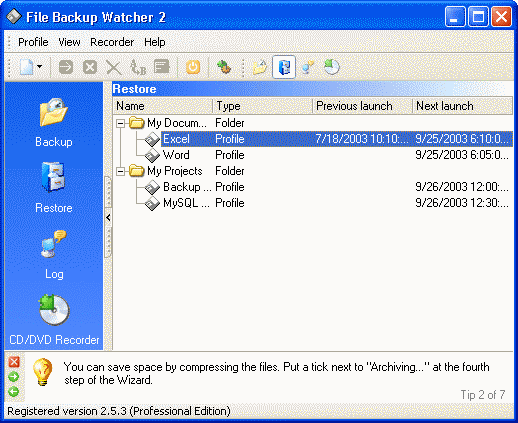The height and width of the screenshot is (423, 518).
Task: Click the My Documents folder icon
Action: [136, 123]
